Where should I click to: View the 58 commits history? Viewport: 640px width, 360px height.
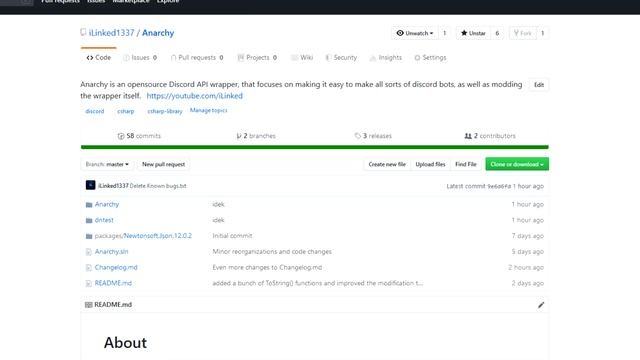click(139, 136)
